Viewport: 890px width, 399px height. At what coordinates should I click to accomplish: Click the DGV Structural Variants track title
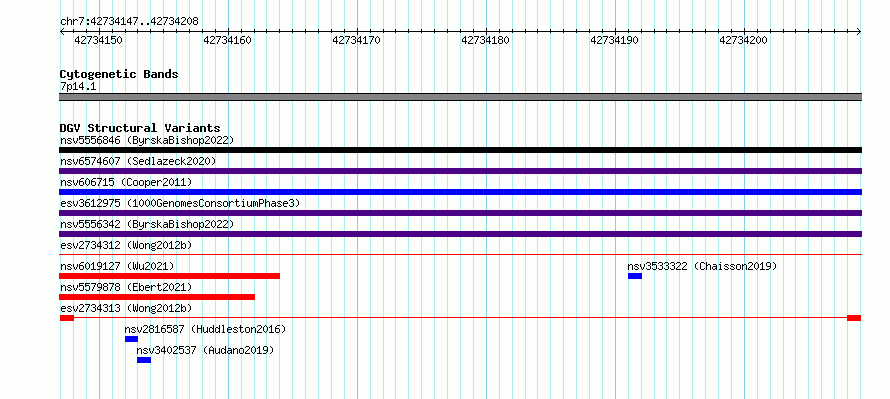tap(140, 128)
